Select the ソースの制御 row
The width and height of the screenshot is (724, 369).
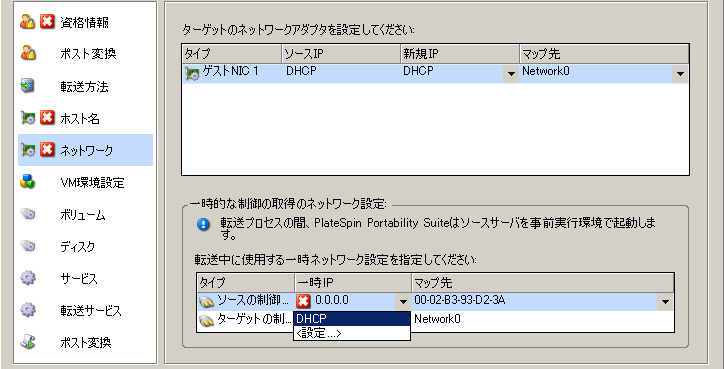(435, 302)
